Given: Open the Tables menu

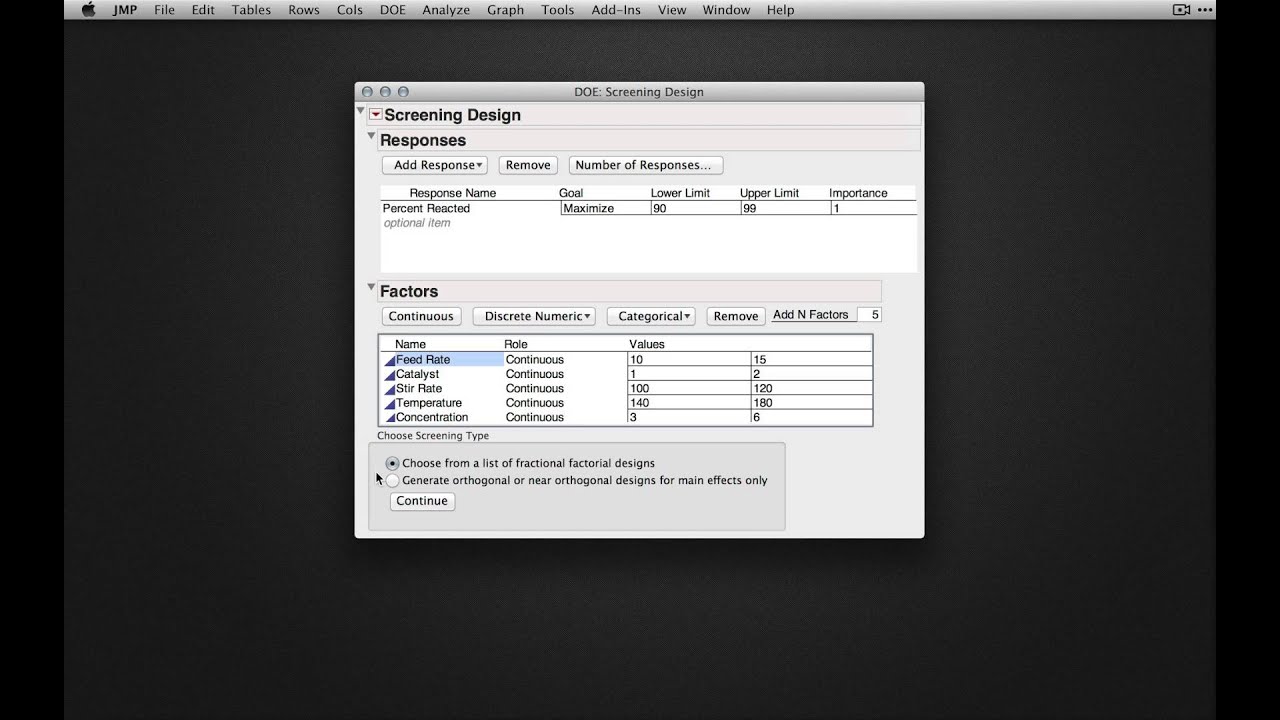Looking at the screenshot, I should pyautogui.click(x=251, y=10).
